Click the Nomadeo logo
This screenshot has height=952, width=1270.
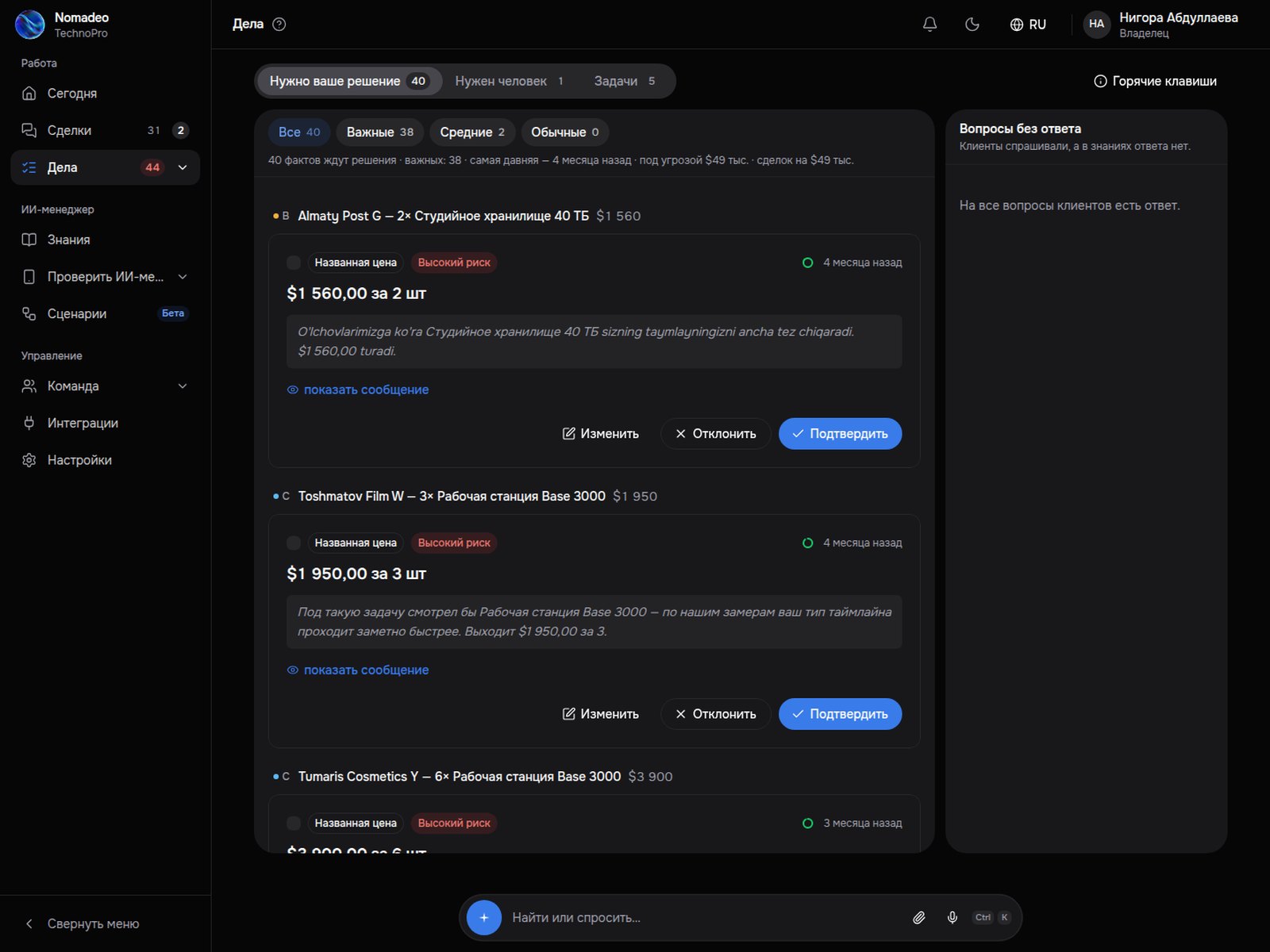coord(30,25)
